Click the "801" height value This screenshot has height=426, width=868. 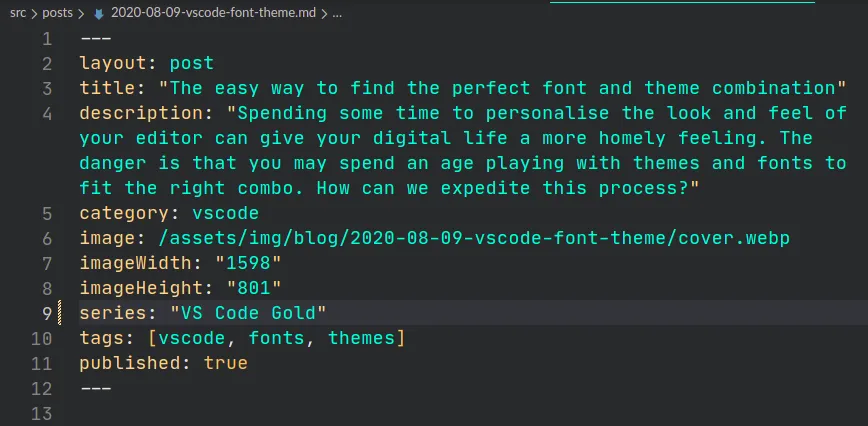254,288
